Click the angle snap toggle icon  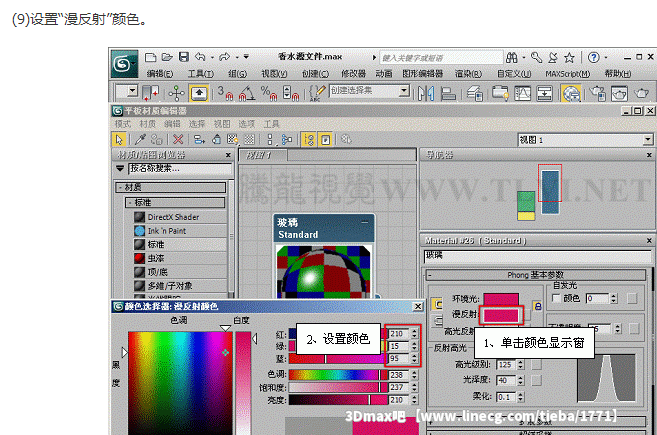247,93
